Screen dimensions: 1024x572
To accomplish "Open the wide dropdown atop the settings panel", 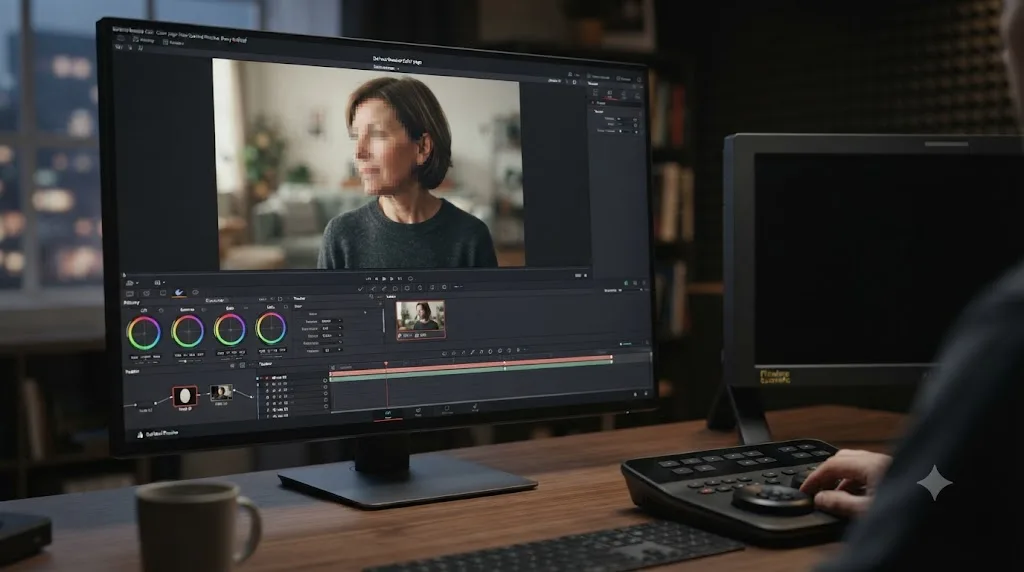I will [614, 103].
